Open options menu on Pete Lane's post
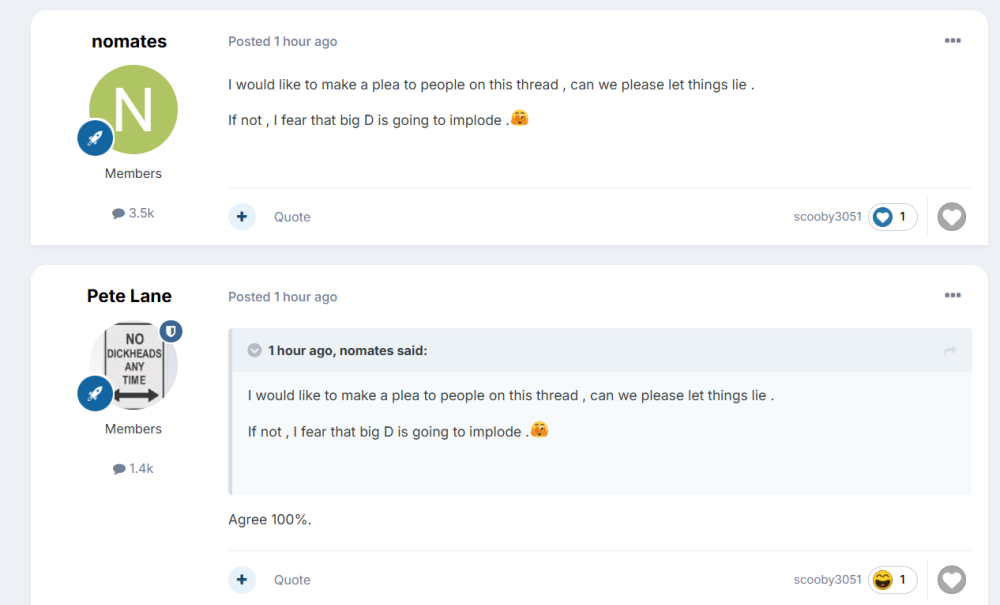 pos(952,296)
